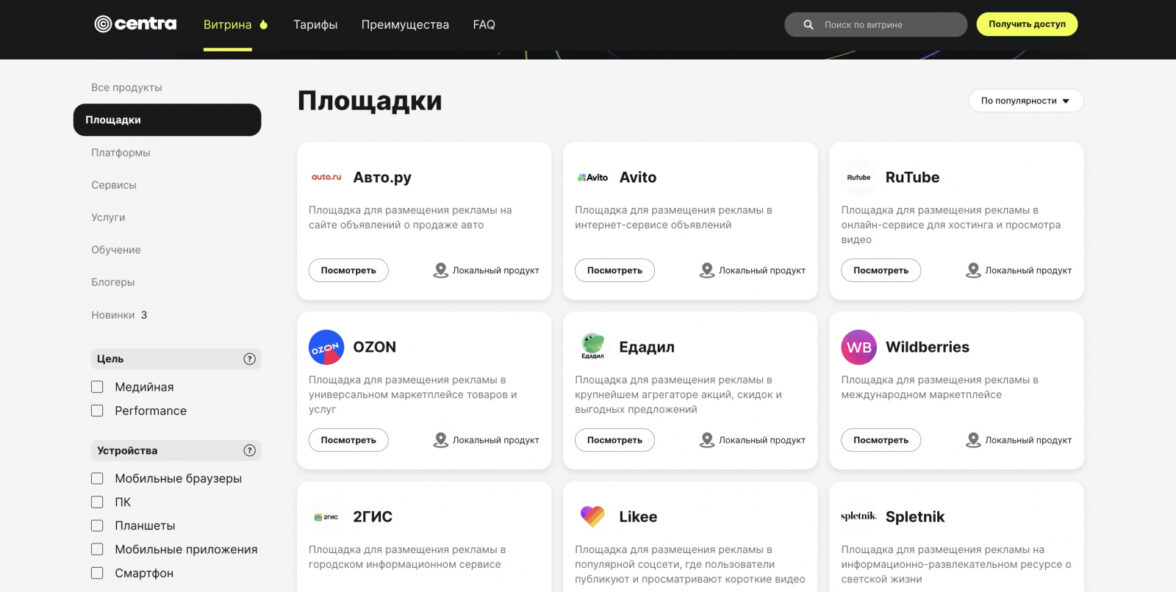The image size is (1176, 592).
Task: Click the 2ГИС card title
Action: click(x=373, y=517)
